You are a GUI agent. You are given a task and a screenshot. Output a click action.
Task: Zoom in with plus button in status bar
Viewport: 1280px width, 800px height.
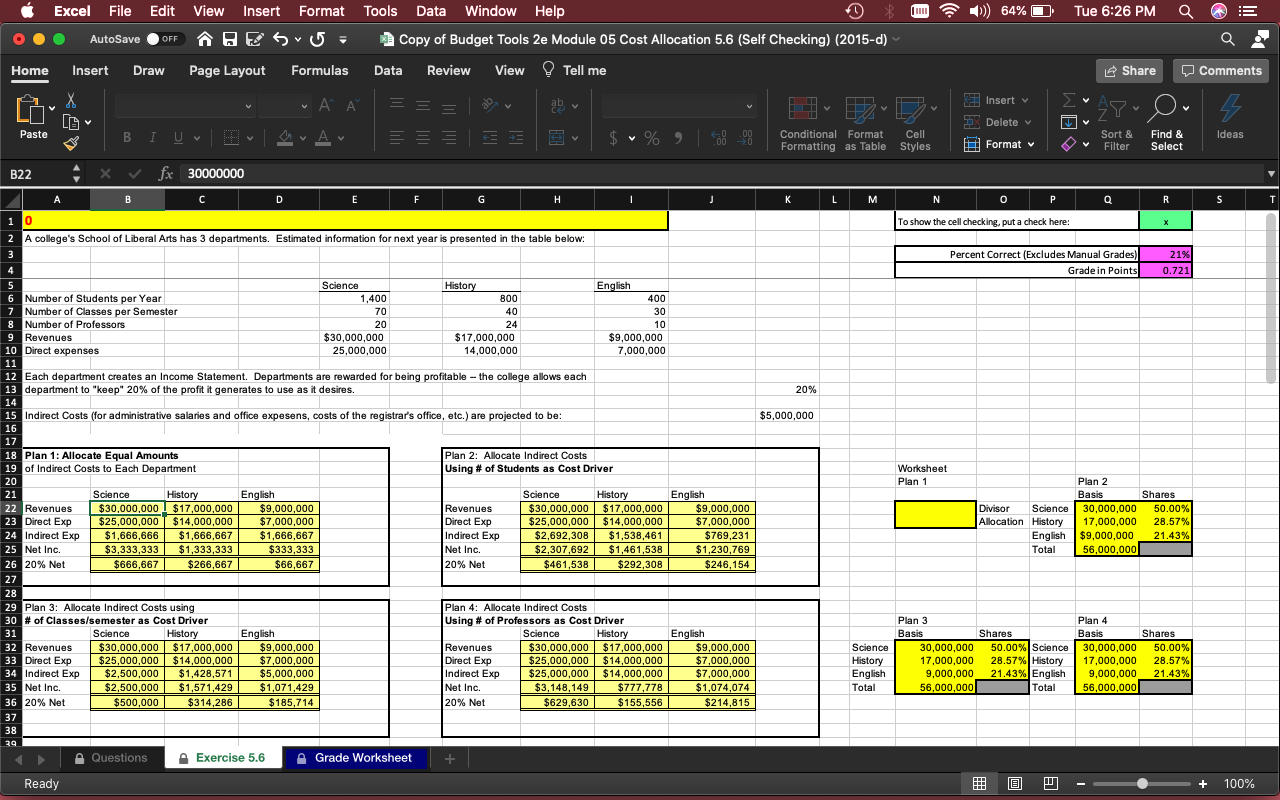pyautogui.click(x=1203, y=783)
